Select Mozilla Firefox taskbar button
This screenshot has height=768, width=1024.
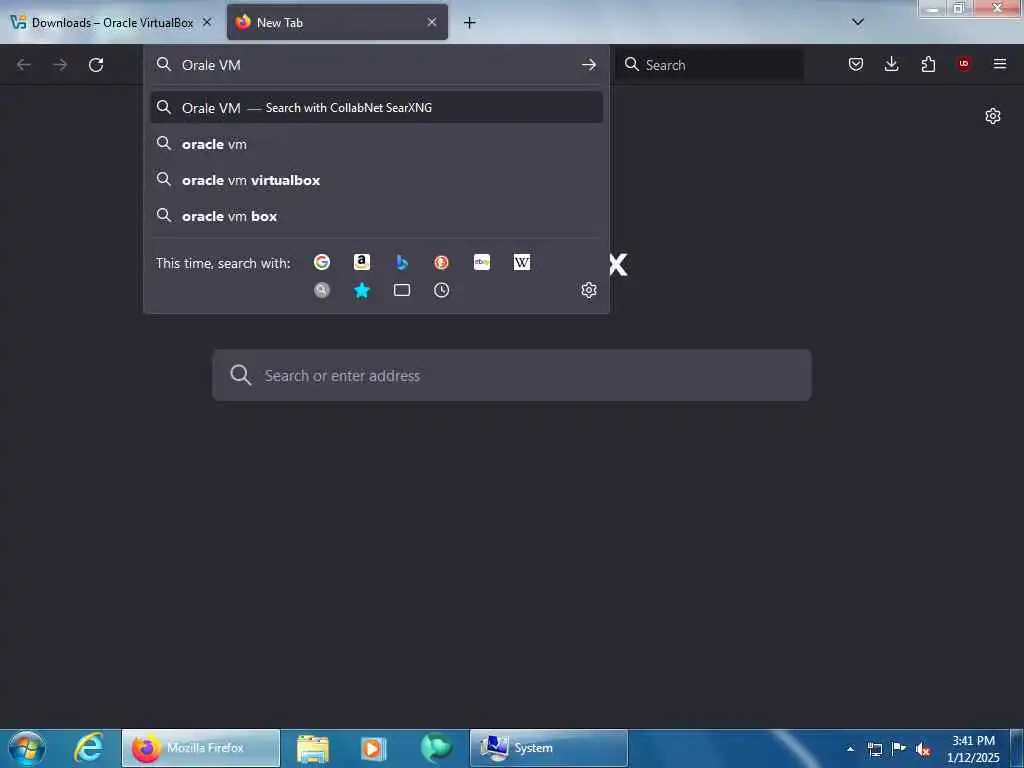pos(201,748)
